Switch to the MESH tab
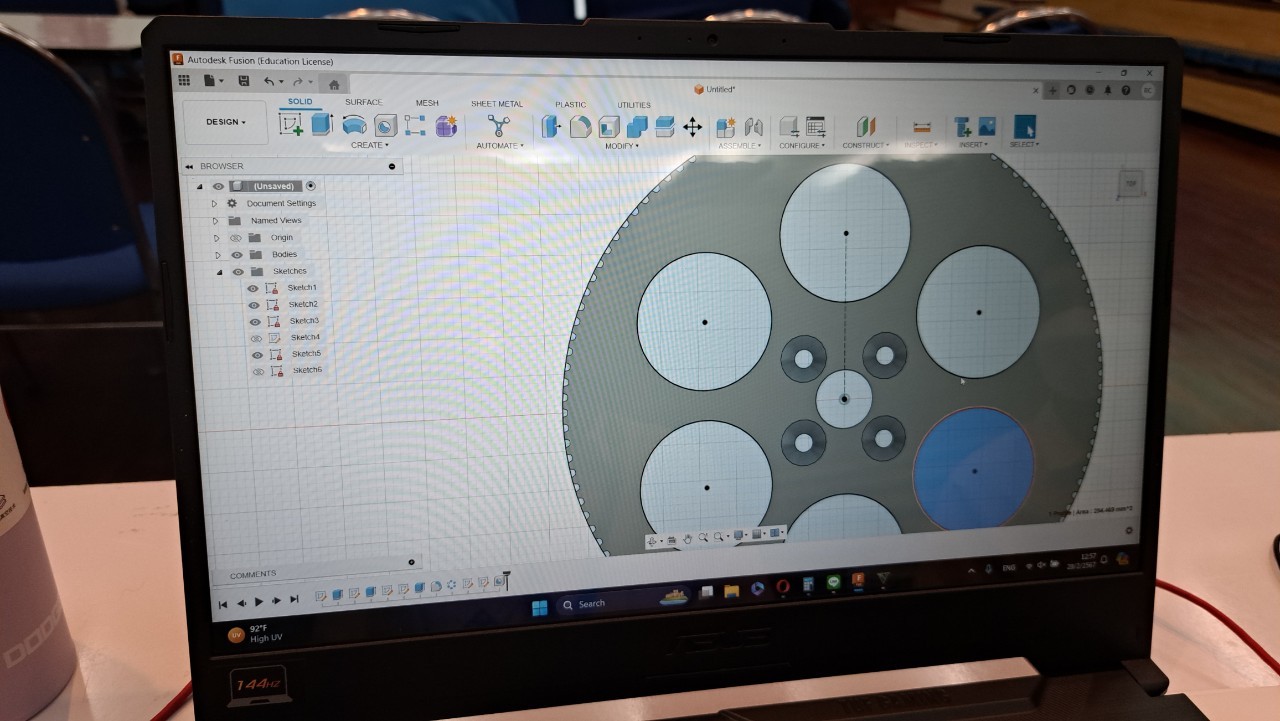This screenshot has height=721, width=1280. pos(427,103)
